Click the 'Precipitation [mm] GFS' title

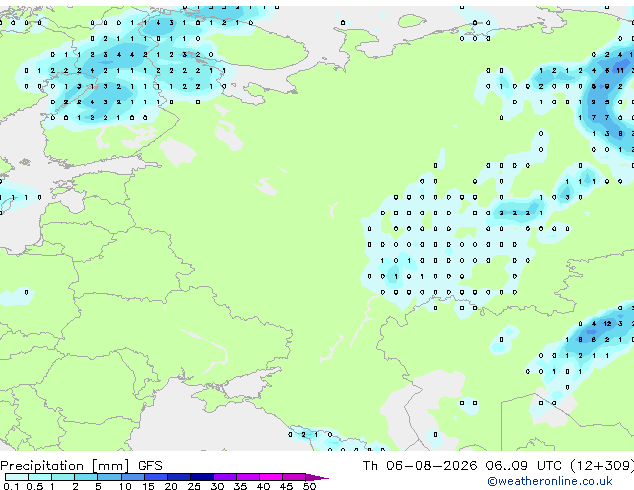81,466
